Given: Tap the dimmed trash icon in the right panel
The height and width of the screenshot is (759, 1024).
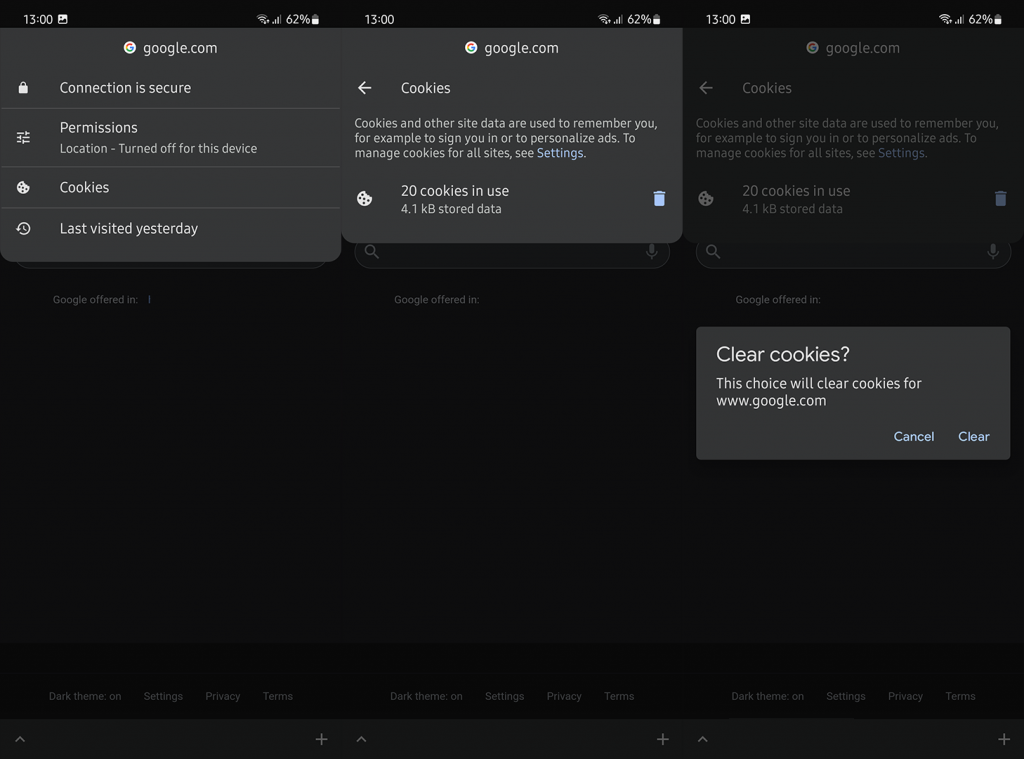Looking at the screenshot, I should click(x=1000, y=199).
